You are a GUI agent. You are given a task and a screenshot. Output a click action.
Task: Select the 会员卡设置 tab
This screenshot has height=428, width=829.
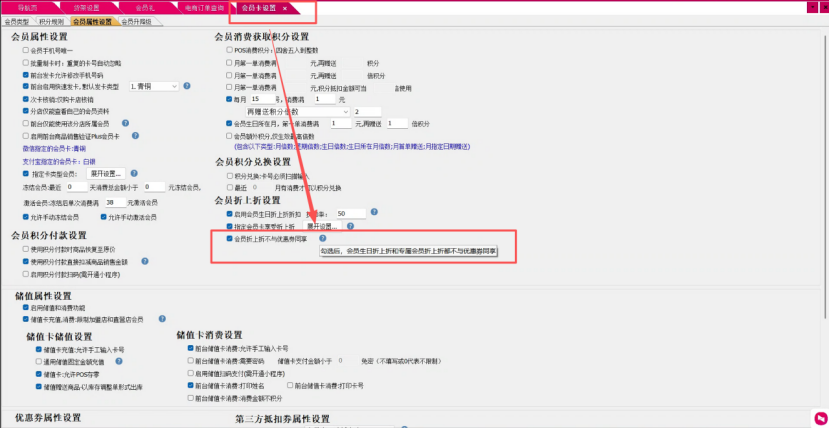258,8
